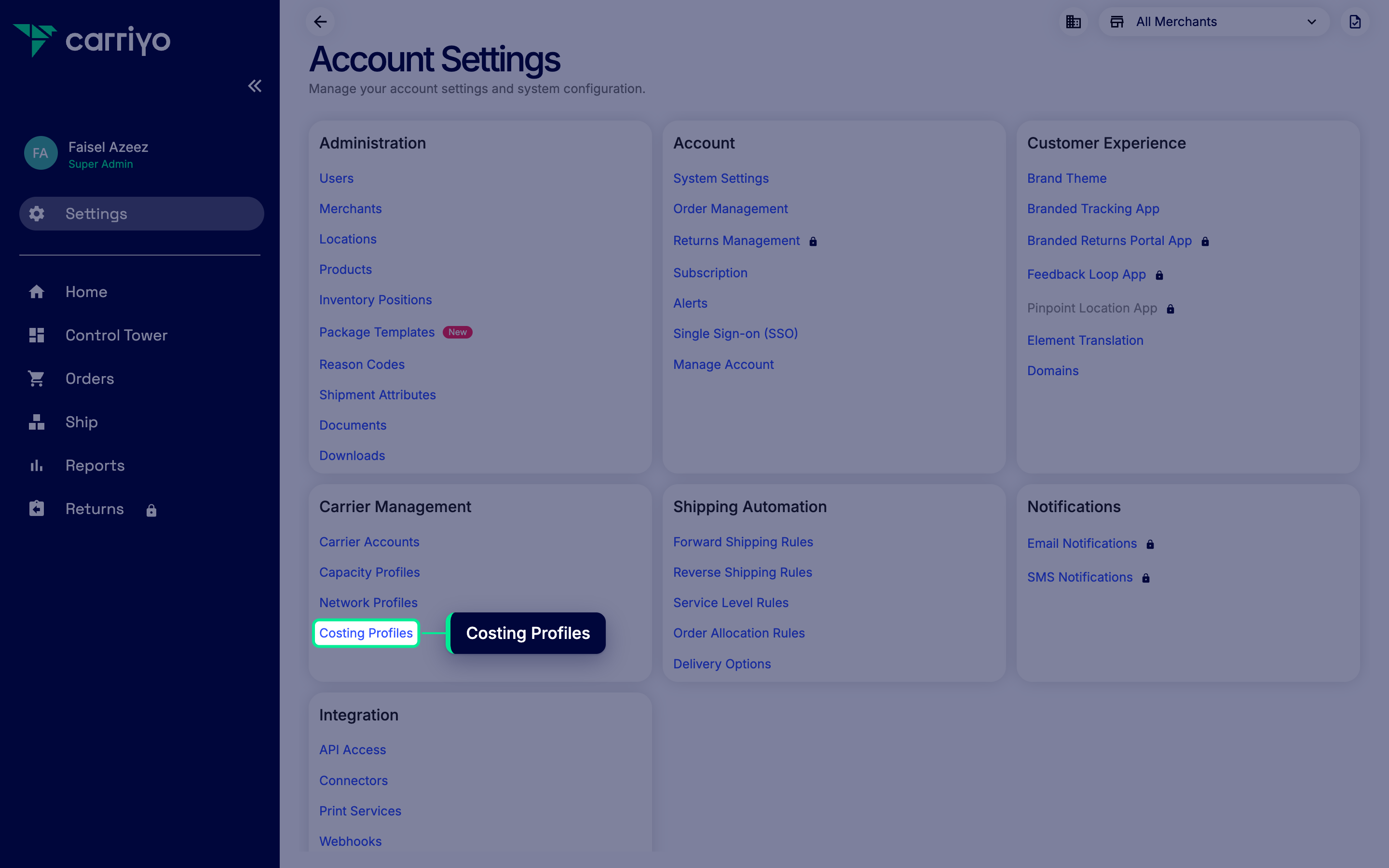This screenshot has width=1389, height=868.
Task: Open Orders from sidebar
Action: (90, 379)
